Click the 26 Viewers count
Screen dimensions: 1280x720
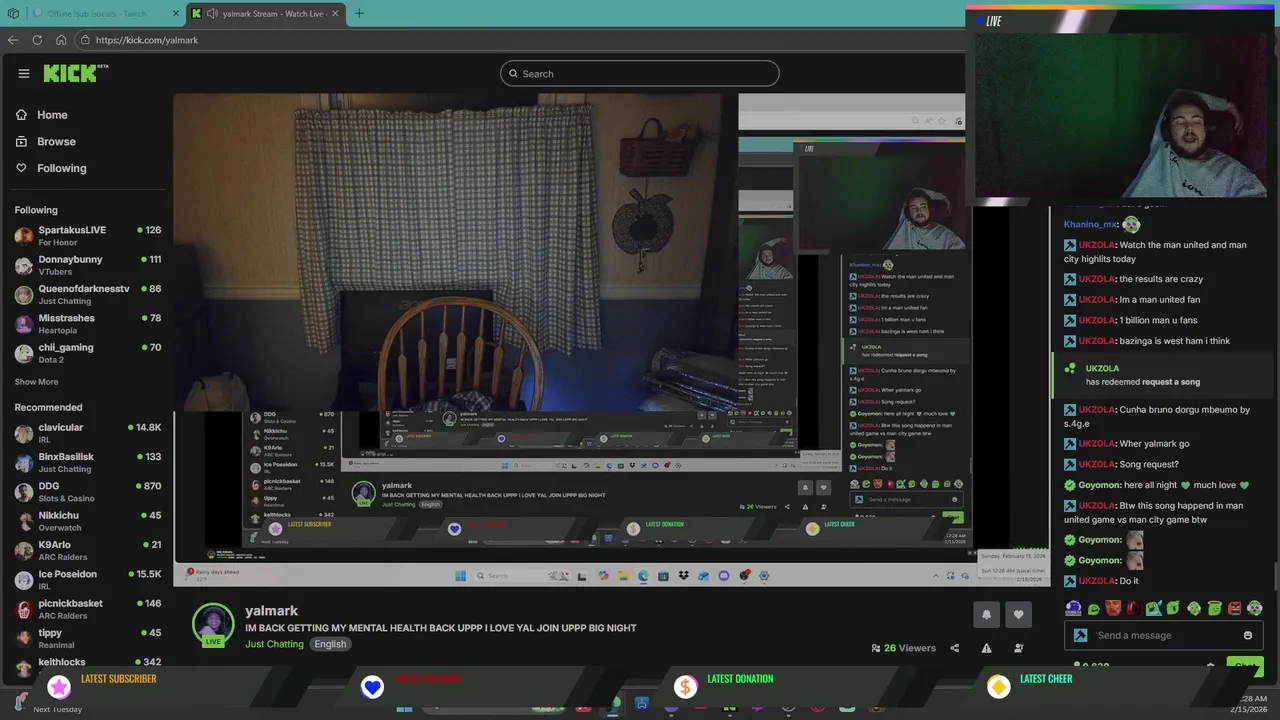point(903,648)
